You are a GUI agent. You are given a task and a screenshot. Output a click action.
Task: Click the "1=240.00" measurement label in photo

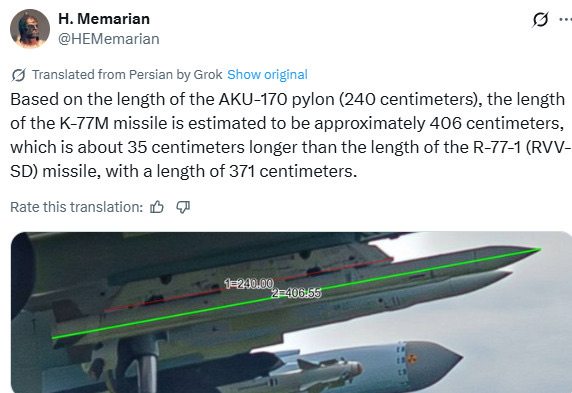click(249, 284)
